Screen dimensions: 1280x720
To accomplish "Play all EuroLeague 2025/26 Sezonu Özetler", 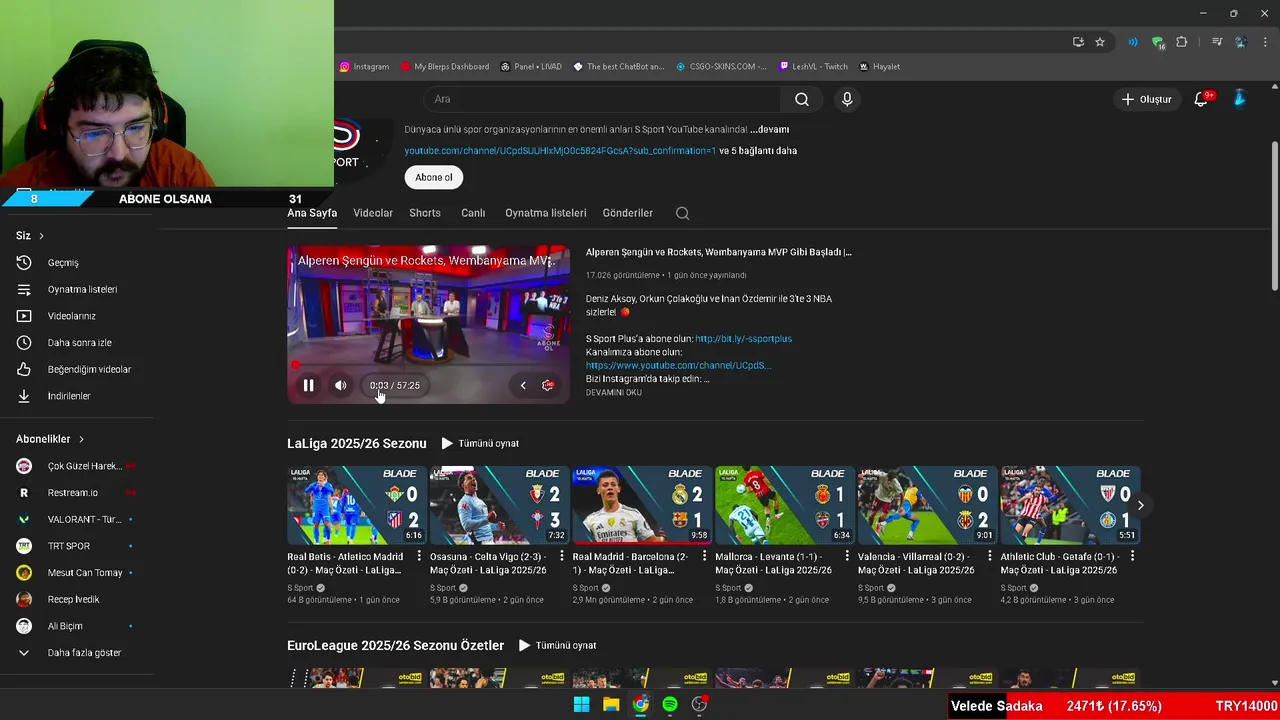I will pyautogui.click(x=557, y=645).
